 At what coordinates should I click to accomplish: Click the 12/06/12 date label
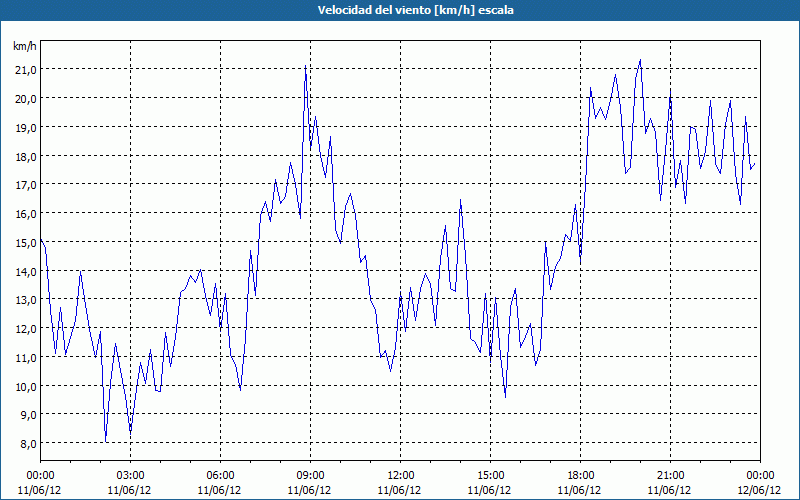760,490
